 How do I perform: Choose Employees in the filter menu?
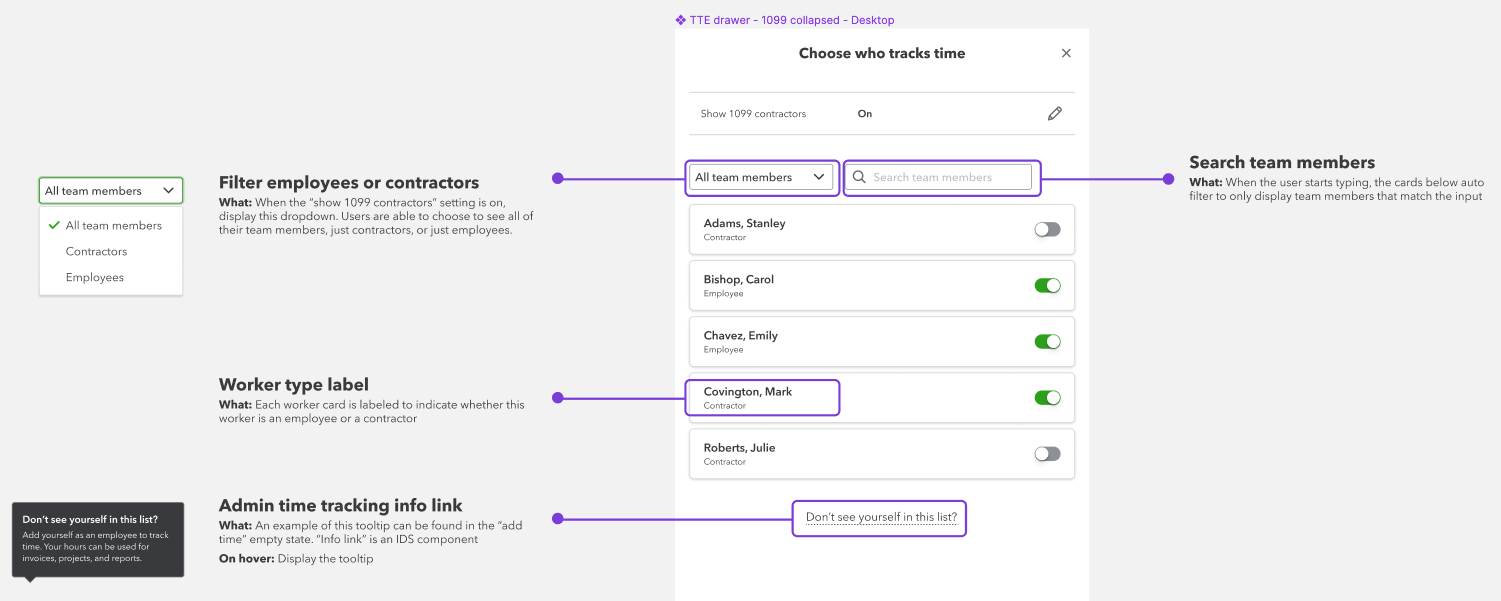coord(95,277)
